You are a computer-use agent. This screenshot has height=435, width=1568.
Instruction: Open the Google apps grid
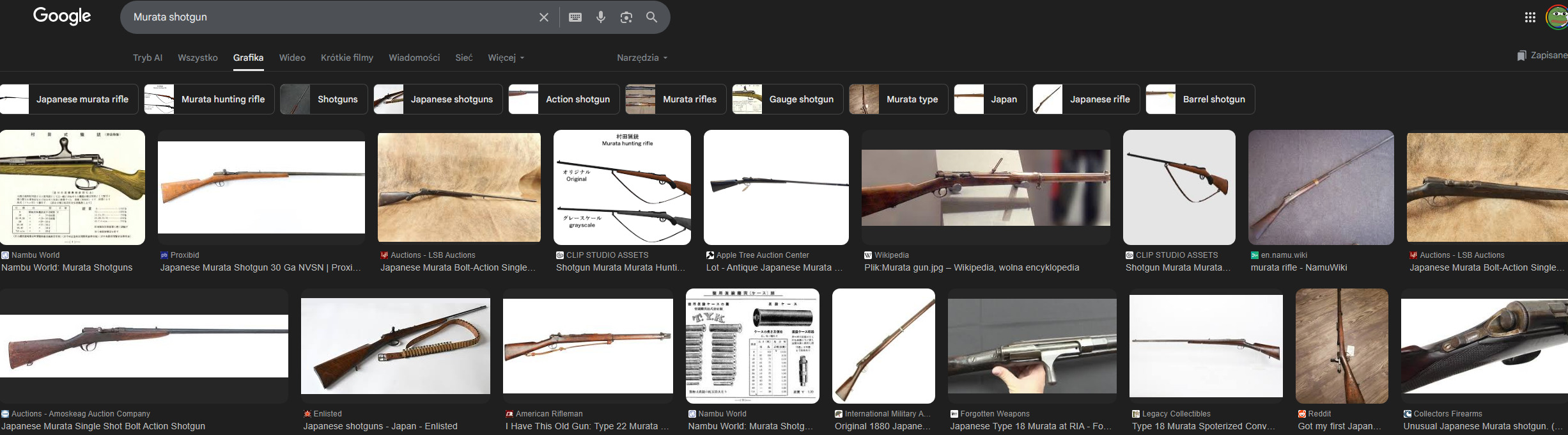click(x=1530, y=17)
